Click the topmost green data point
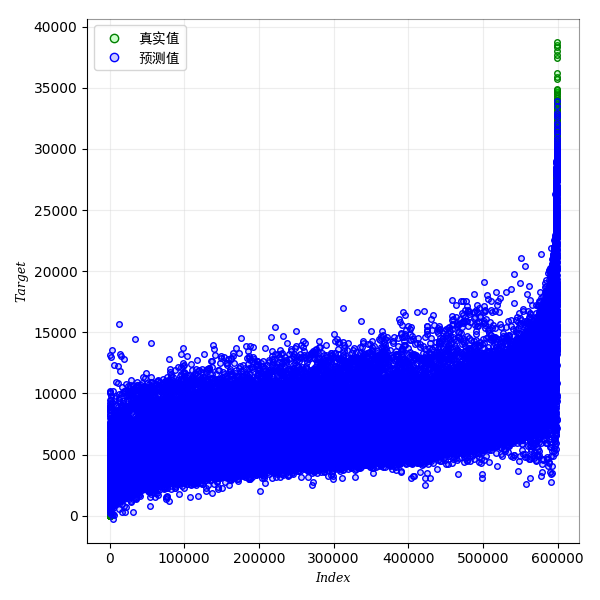 (x=557, y=43)
